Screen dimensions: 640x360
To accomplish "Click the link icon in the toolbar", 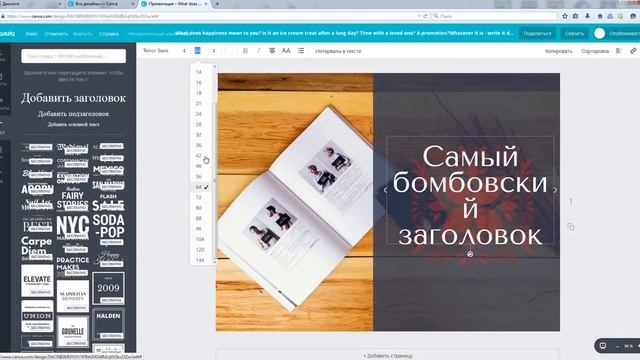I will (x=633, y=51).
